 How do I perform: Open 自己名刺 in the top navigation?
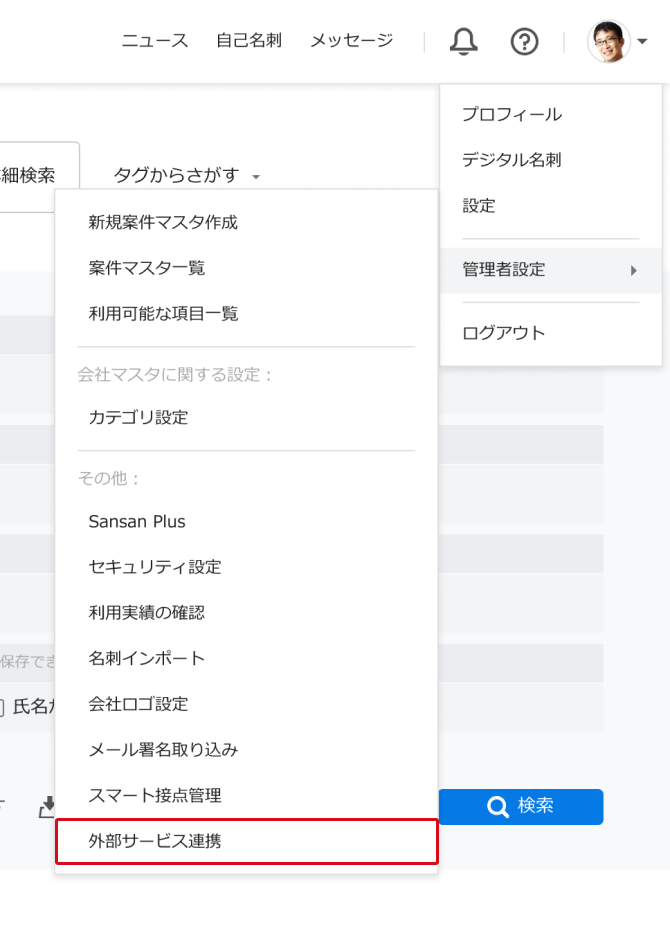(x=249, y=40)
